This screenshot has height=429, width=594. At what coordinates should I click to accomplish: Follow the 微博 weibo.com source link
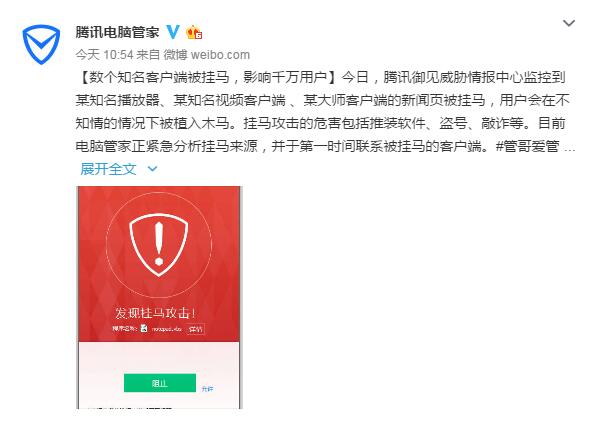coord(207,55)
